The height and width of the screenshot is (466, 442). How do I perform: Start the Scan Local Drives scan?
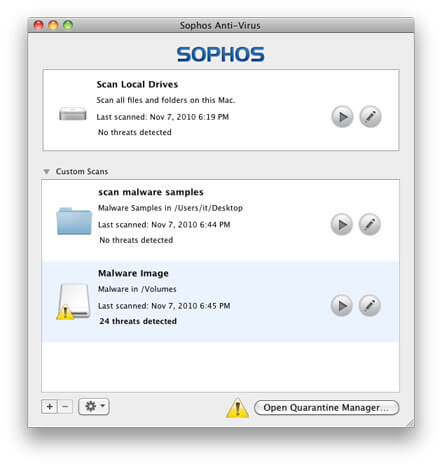pos(342,117)
